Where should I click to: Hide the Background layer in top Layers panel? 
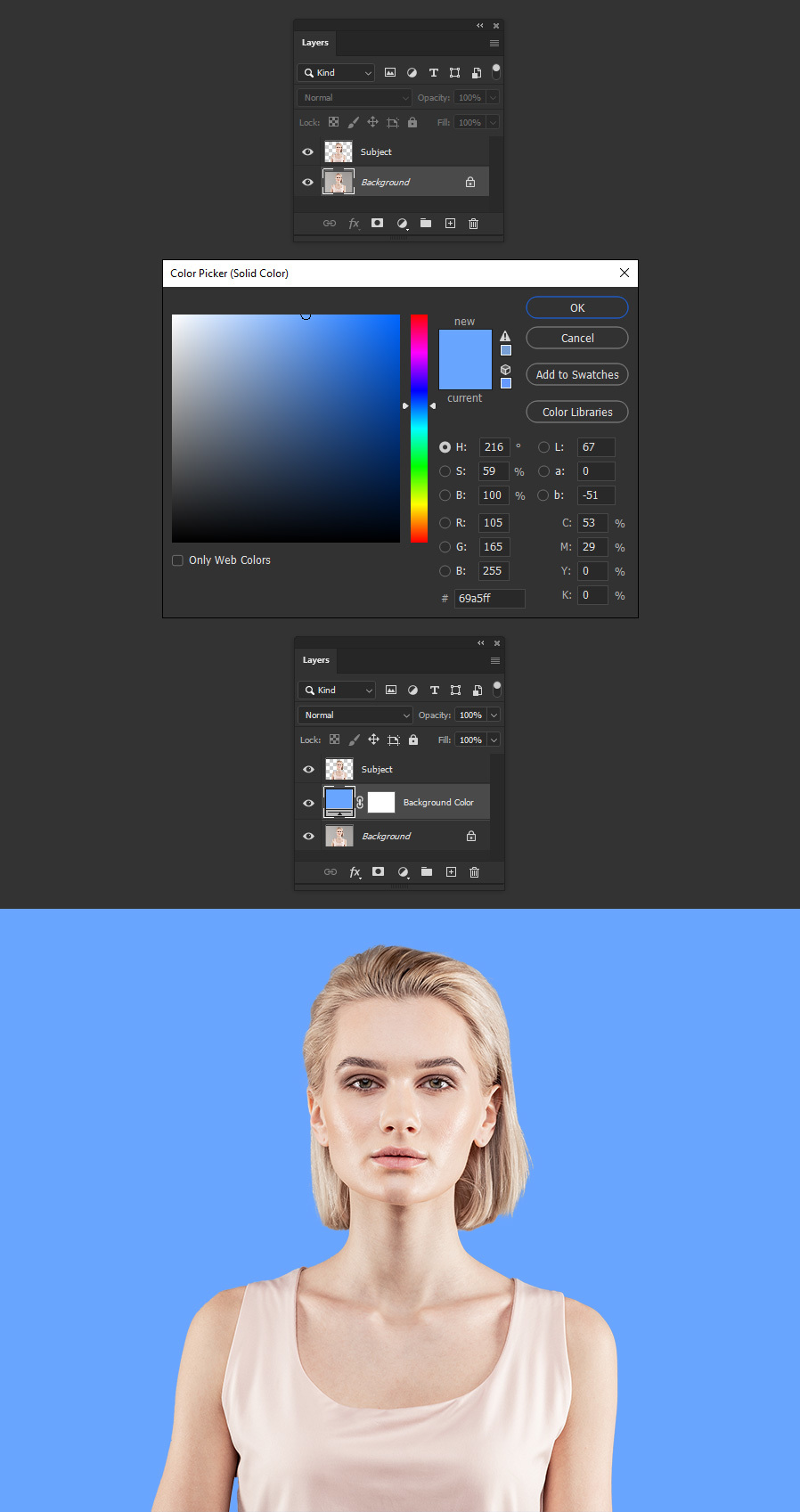click(x=307, y=182)
